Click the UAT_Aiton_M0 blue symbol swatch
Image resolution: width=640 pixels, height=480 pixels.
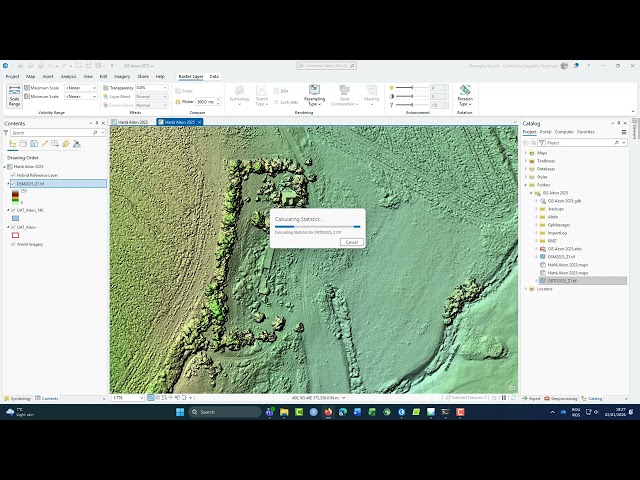coord(16,218)
